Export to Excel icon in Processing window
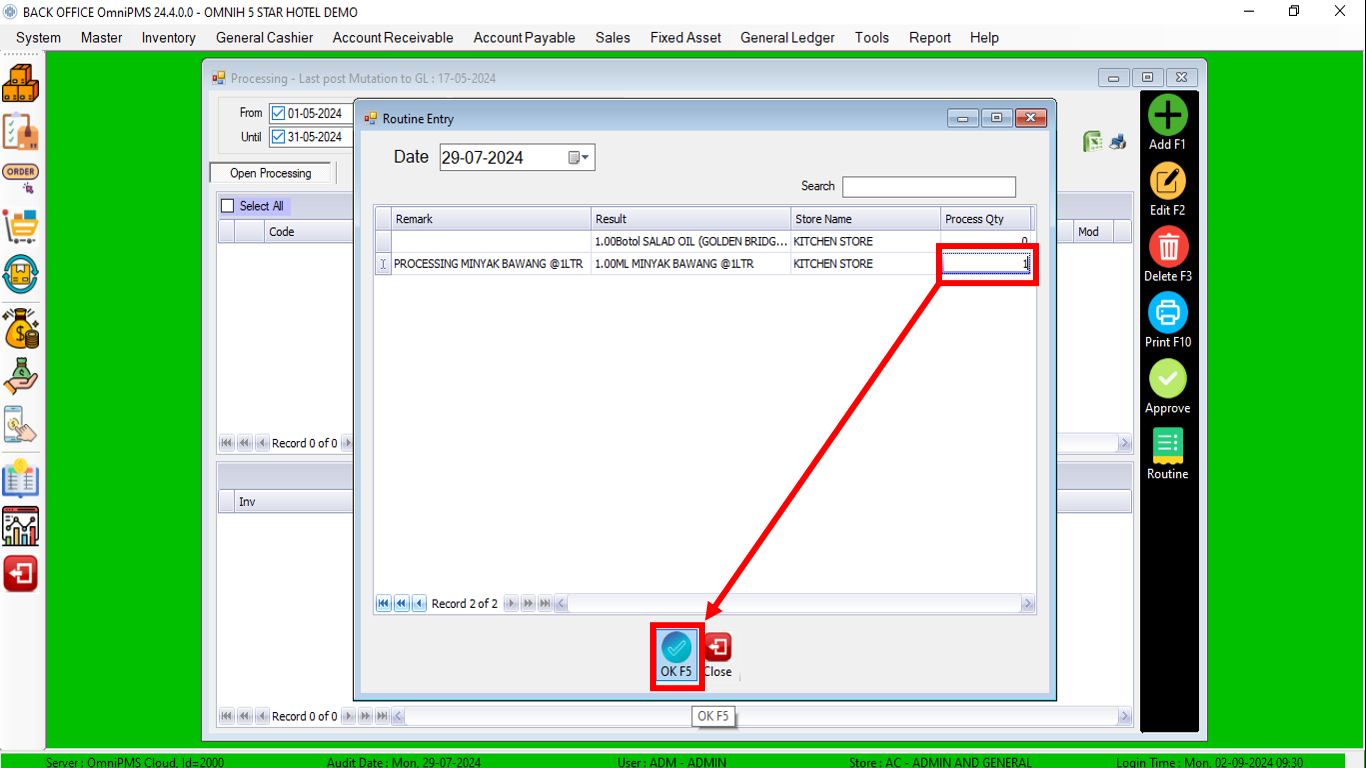This screenshot has width=1366, height=768. (1093, 142)
